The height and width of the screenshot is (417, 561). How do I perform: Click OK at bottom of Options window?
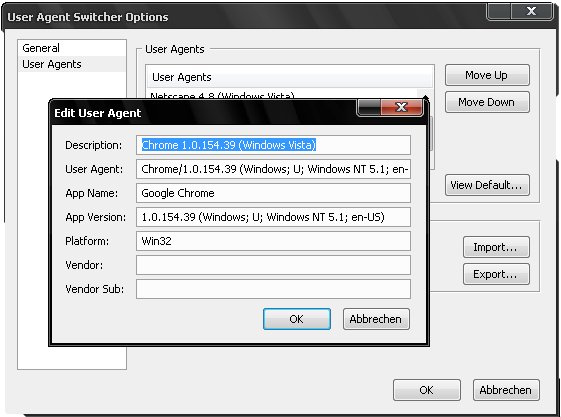(x=427, y=390)
